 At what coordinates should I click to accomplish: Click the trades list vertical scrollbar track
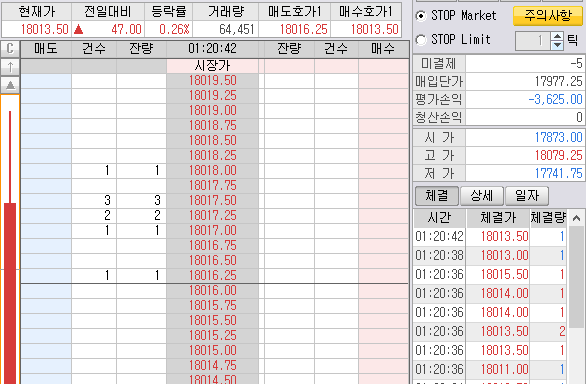[576, 305]
